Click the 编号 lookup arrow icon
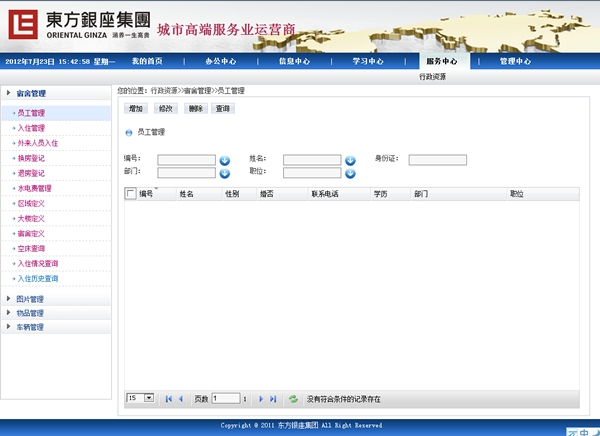The image size is (600, 436). [x=225, y=161]
